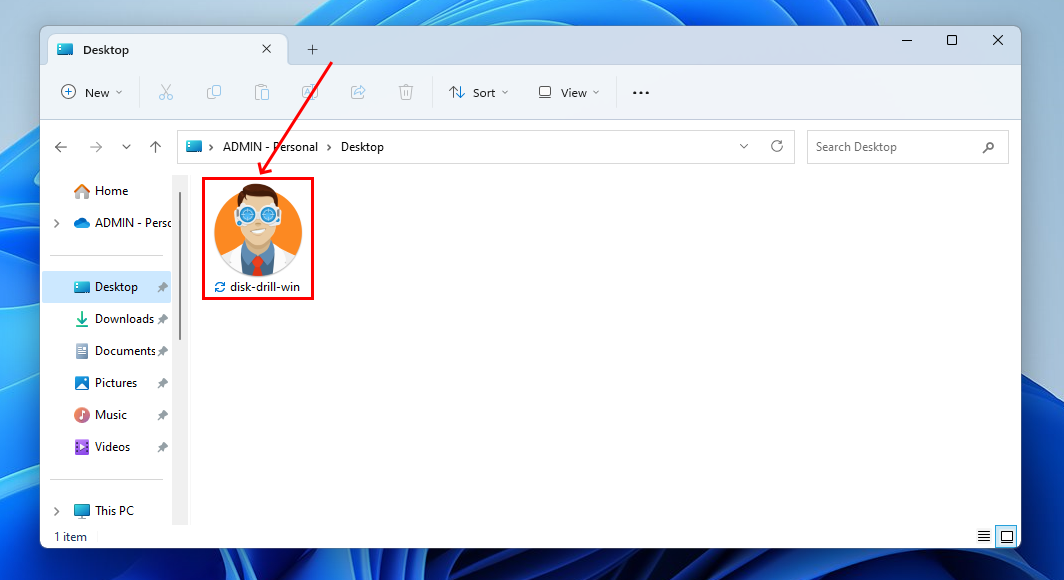The height and width of the screenshot is (580, 1064).
Task: Click the Paste clipboard icon
Action: click(x=262, y=92)
